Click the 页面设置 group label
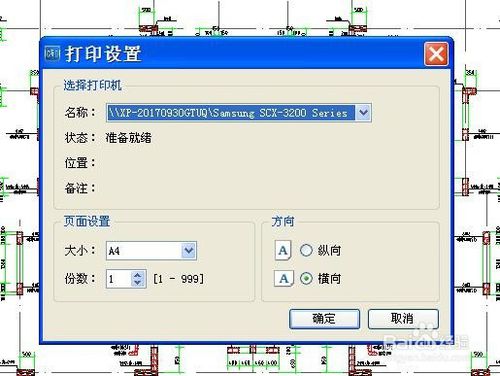The height and width of the screenshot is (376, 500). pos(87,221)
